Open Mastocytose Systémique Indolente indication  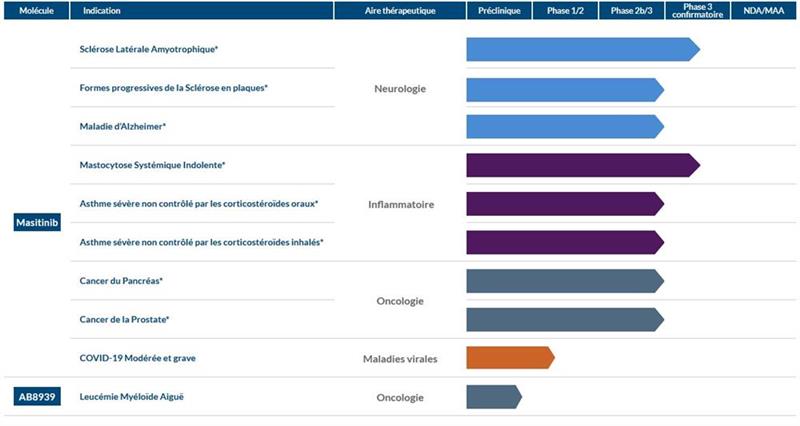pos(152,164)
